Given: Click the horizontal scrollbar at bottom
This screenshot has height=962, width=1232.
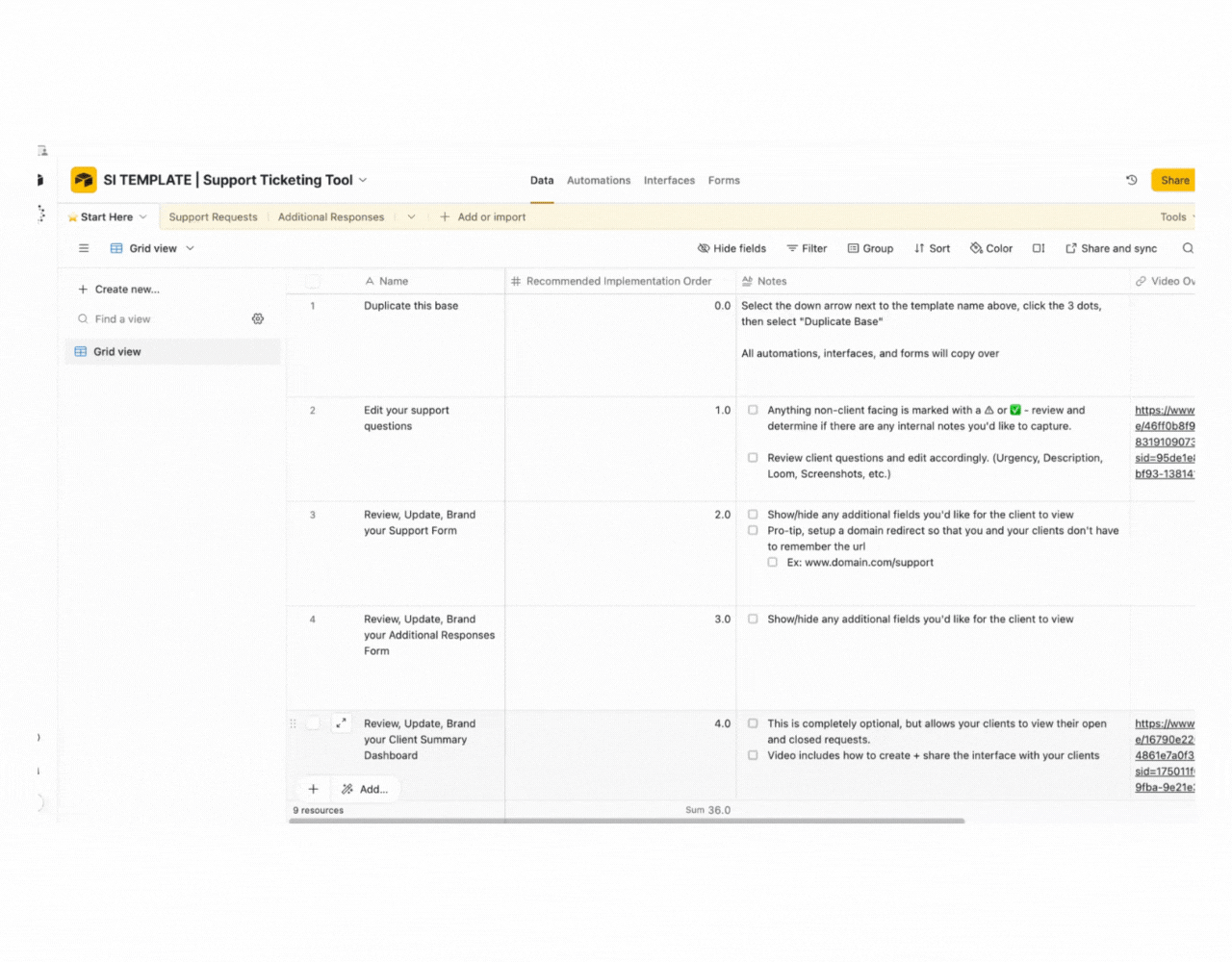Looking at the screenshot, I should point(626,821).
